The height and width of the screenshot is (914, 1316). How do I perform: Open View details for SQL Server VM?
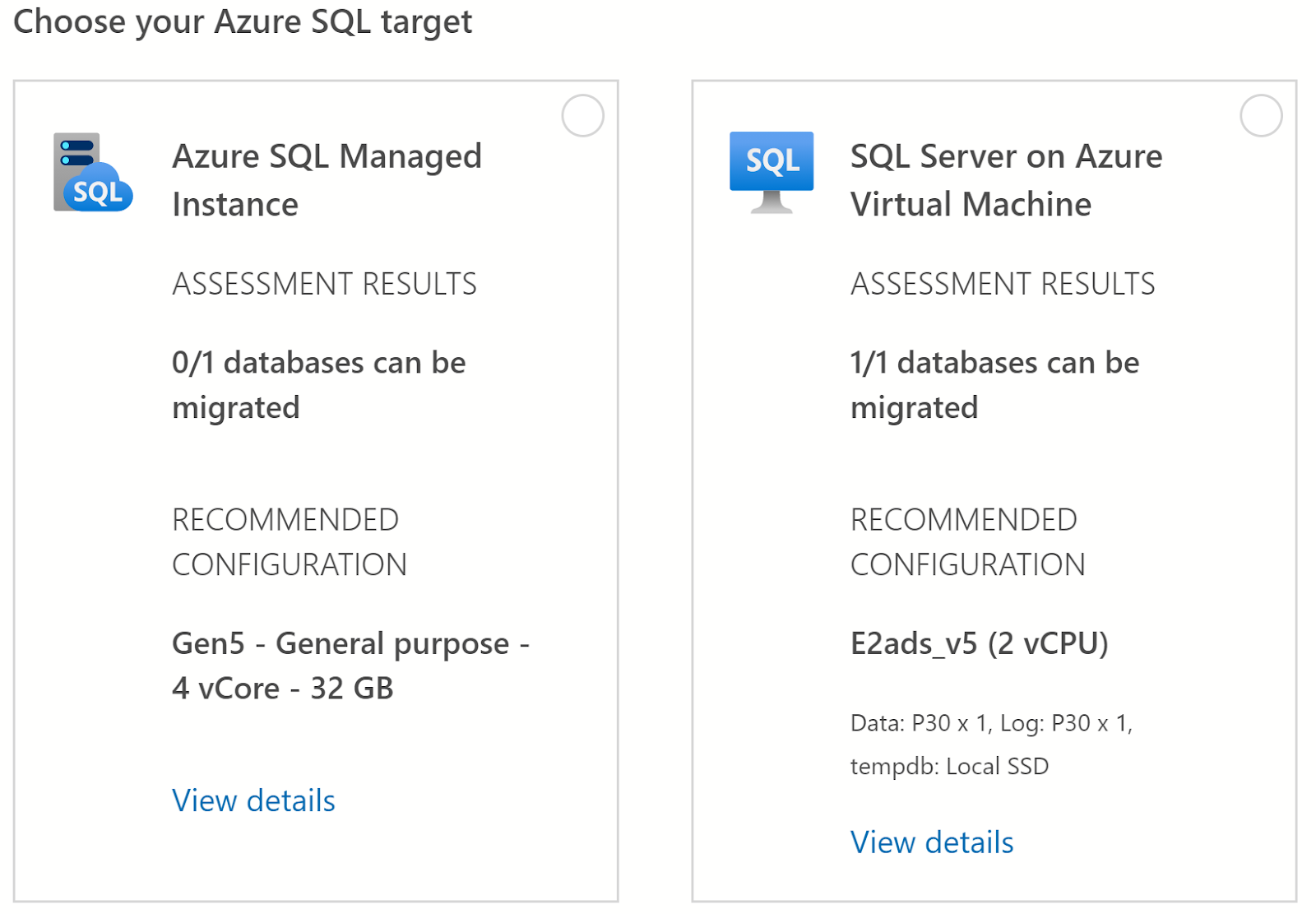tap(932, 842)
